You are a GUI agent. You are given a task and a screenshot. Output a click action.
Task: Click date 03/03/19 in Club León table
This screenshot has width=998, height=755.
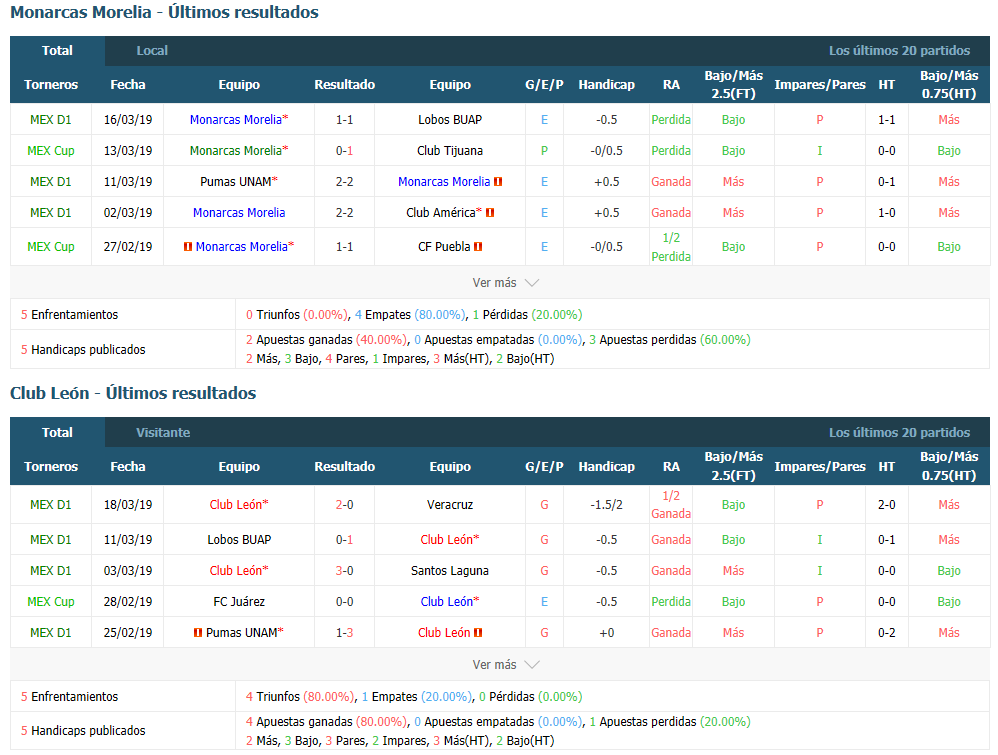[x=128, y=571]
